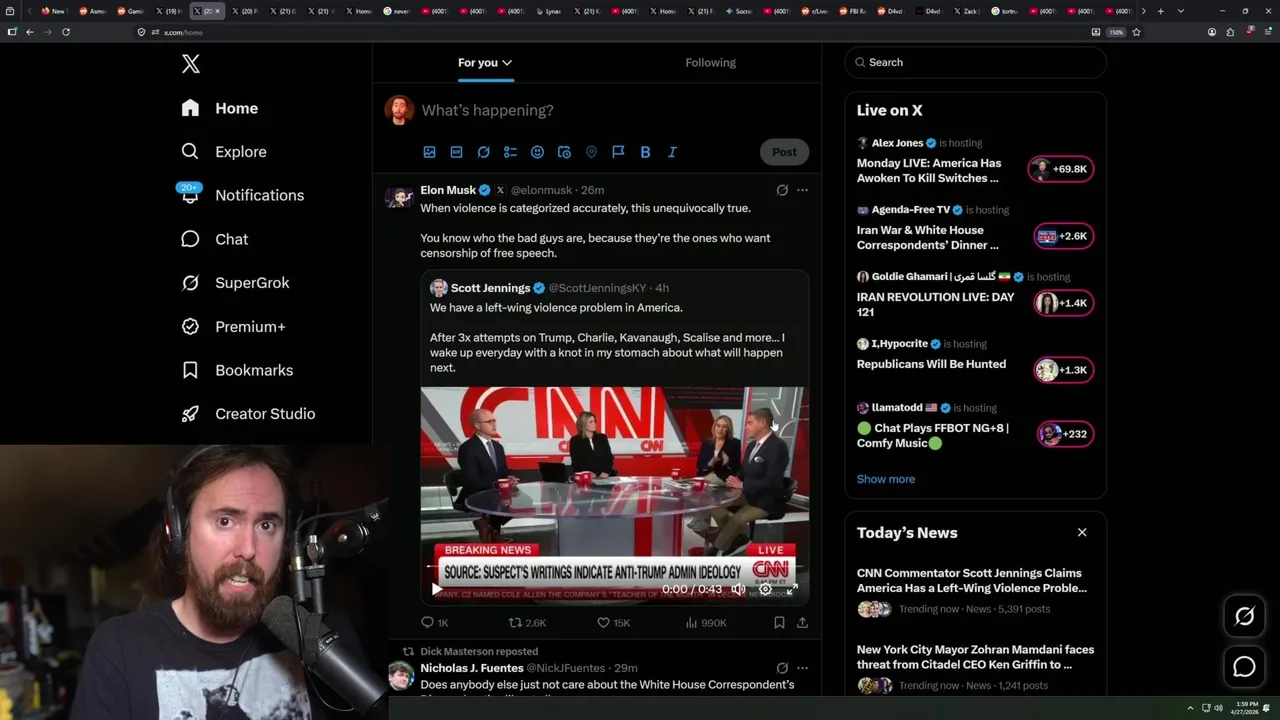Open the X logo home link

coord(191,64)
